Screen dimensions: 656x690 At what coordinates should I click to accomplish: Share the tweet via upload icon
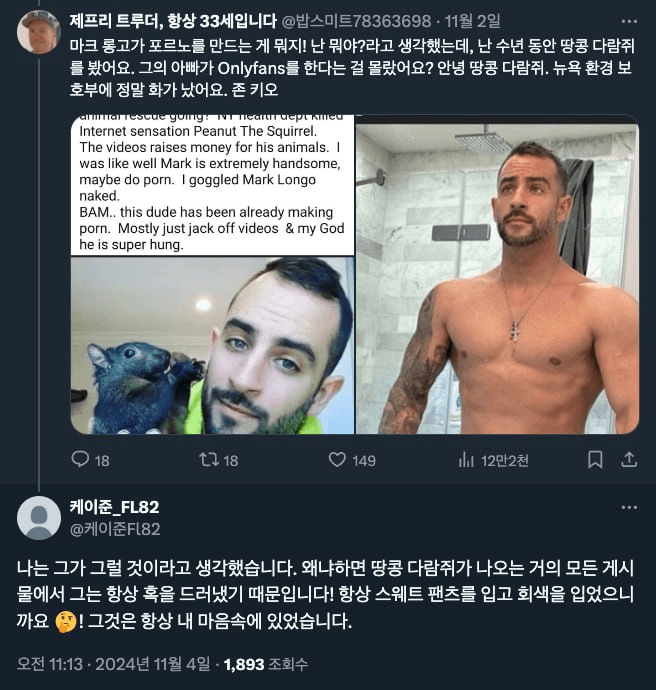click(x=629, y=459)
